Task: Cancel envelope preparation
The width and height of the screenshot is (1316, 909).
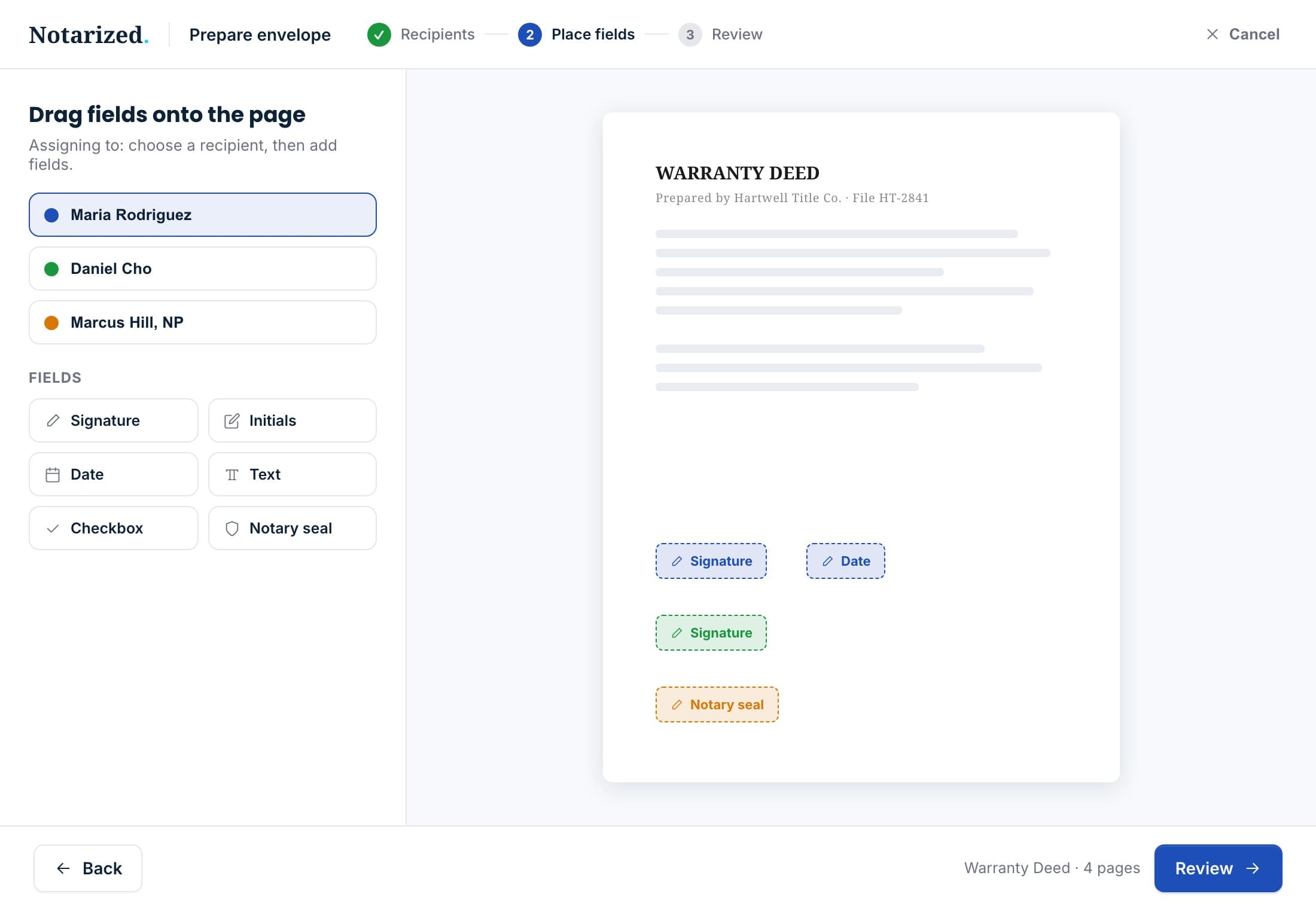Action: [1242, 34]
